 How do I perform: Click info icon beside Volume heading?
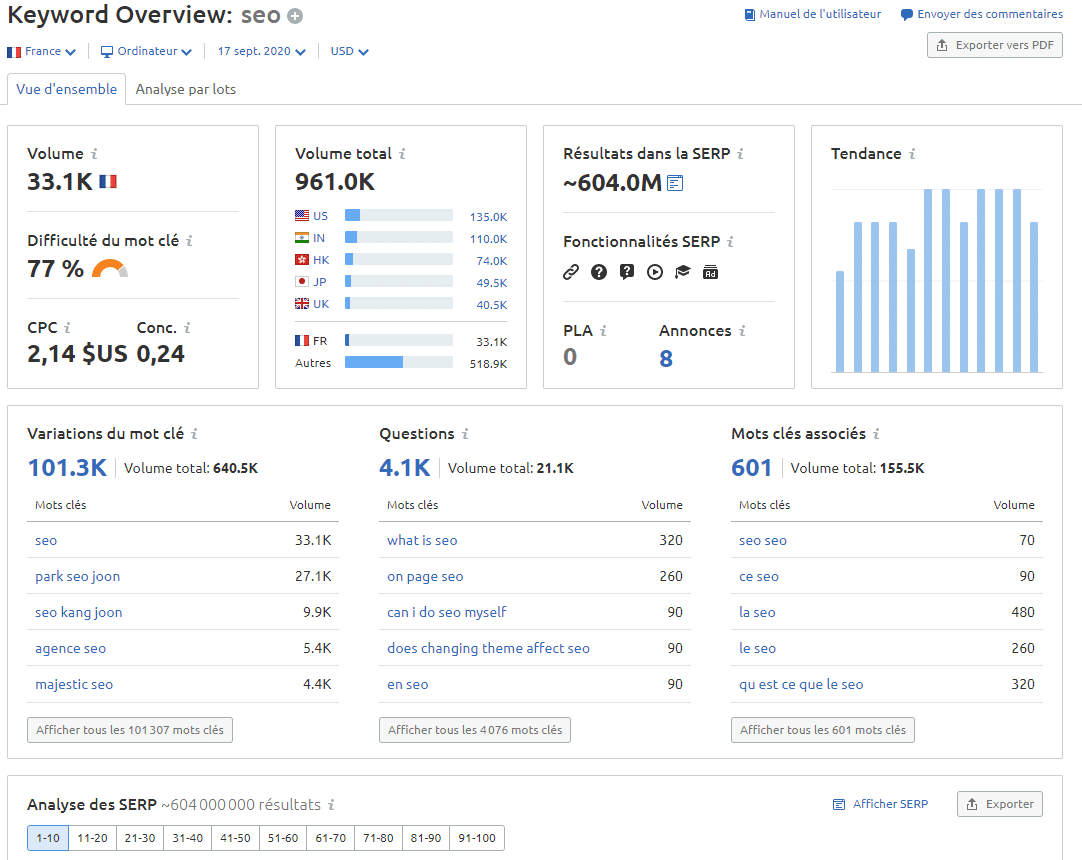tap(95, 154)
